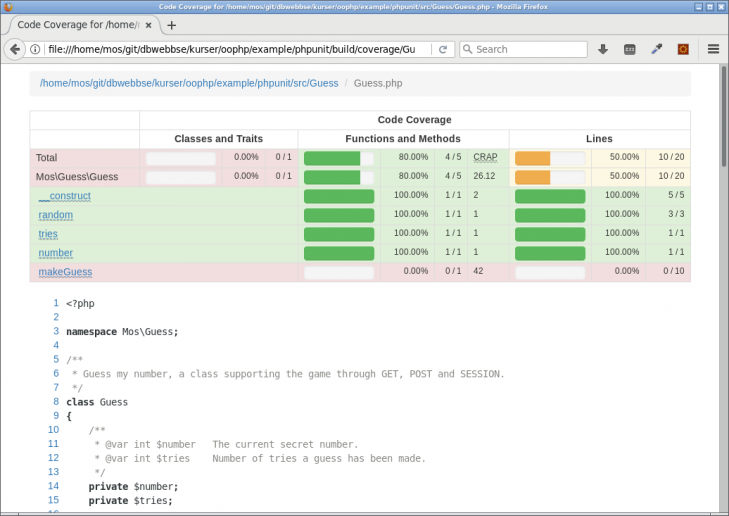Click the 3 / 3 lines value for random

(676, 214)
